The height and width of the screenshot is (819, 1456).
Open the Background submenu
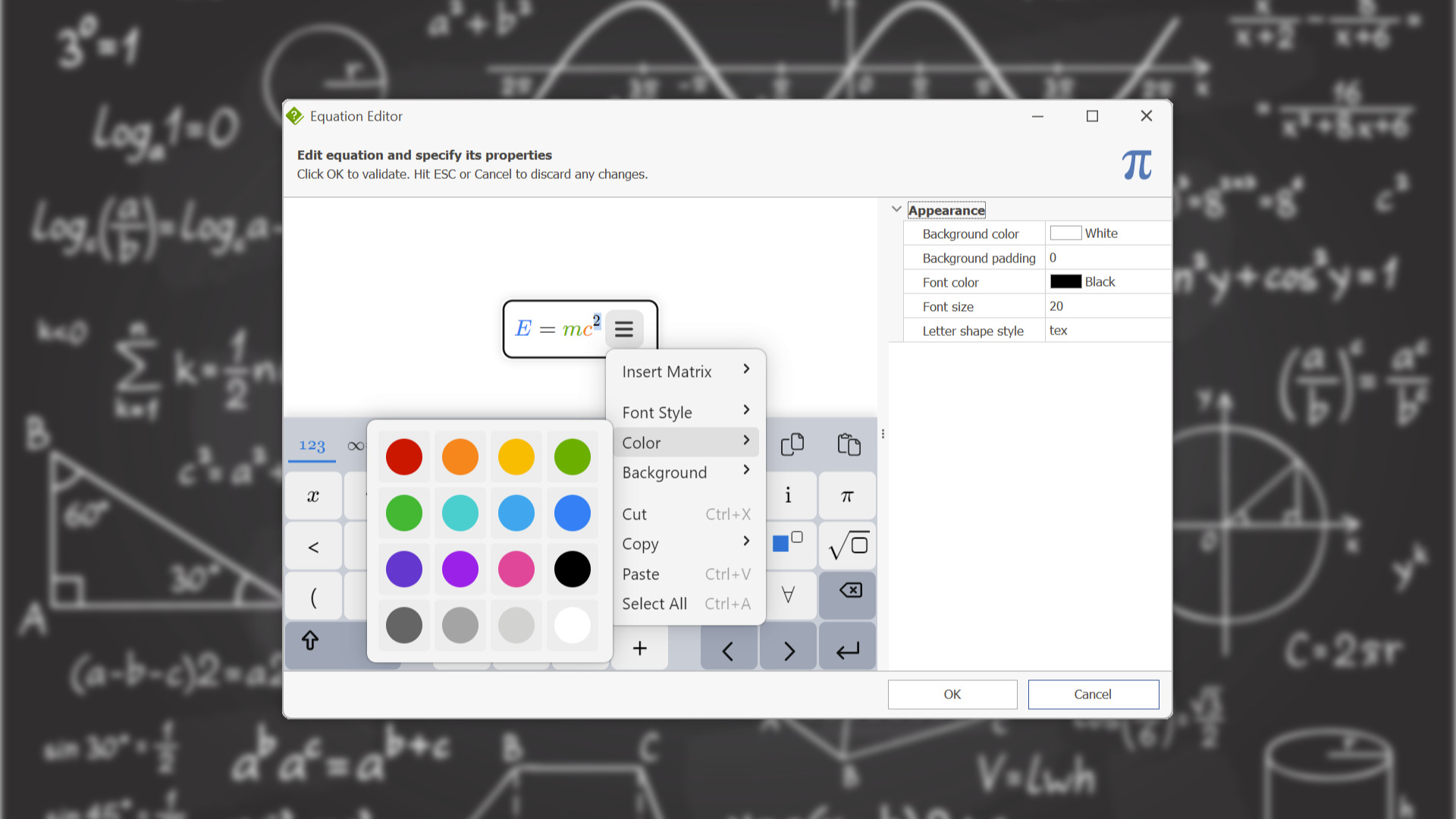click(686, 472)
